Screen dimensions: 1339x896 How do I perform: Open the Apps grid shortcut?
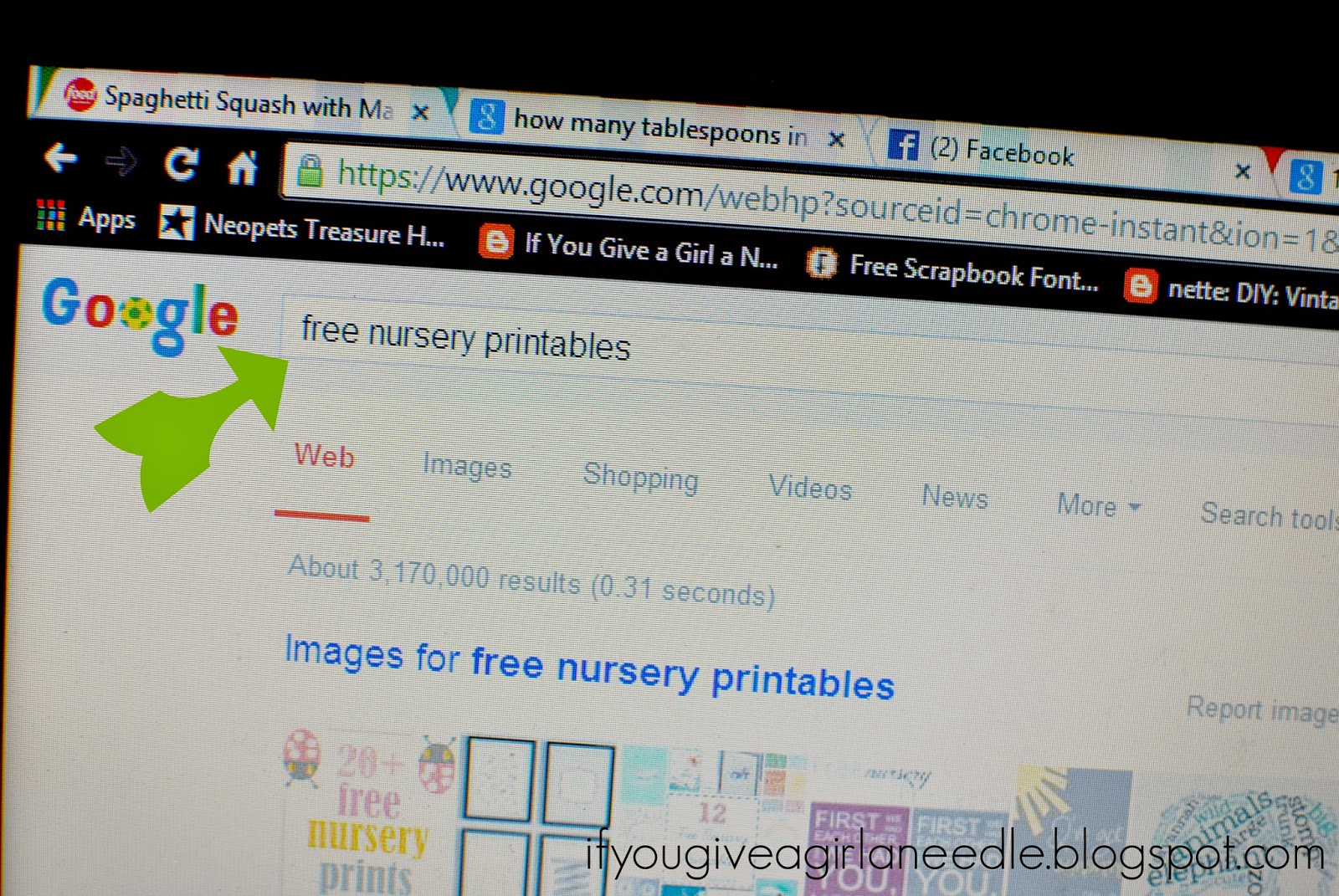pyautogui.click(x=85, y=217)
